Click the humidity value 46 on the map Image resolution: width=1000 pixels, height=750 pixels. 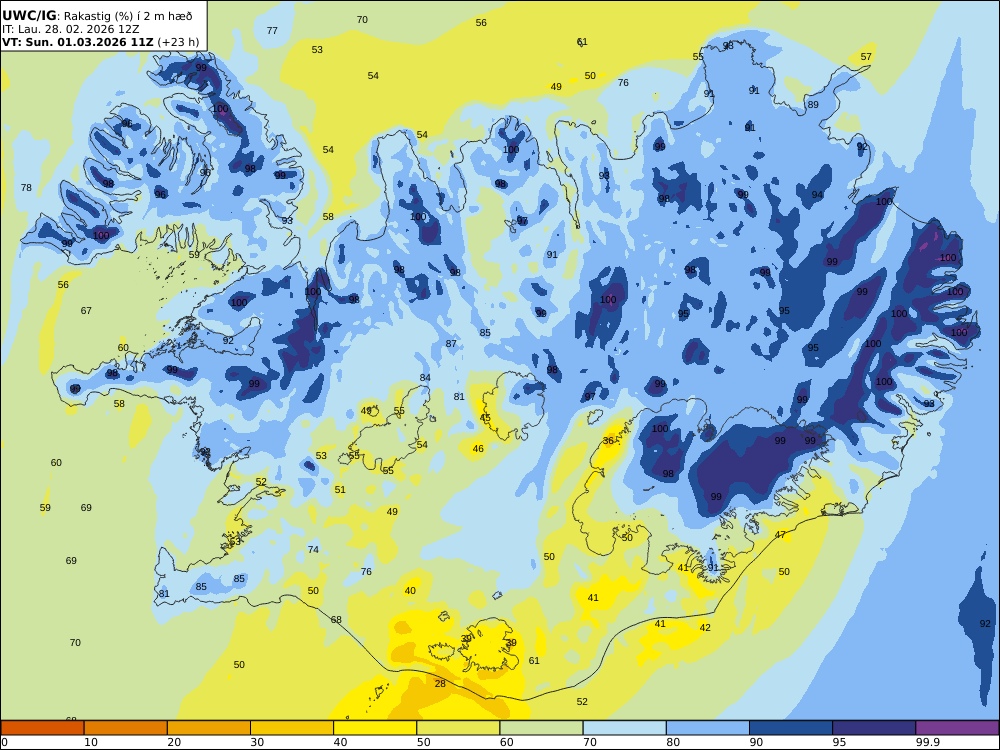478,449
